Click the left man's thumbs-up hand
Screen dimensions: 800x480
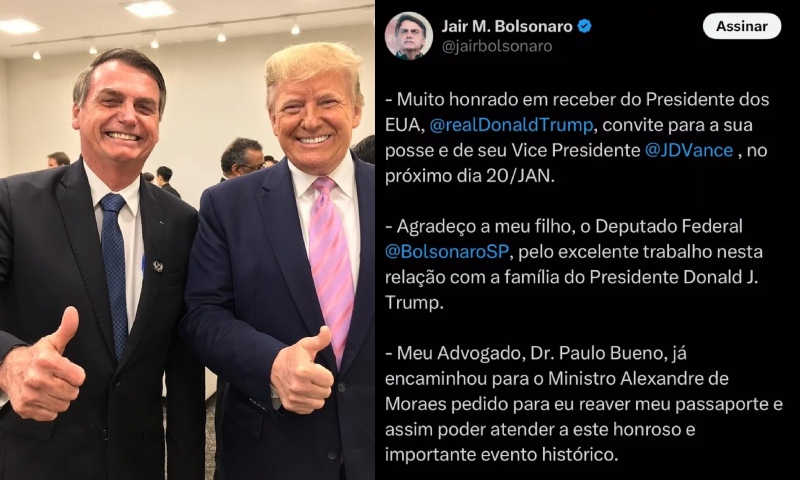42,365
